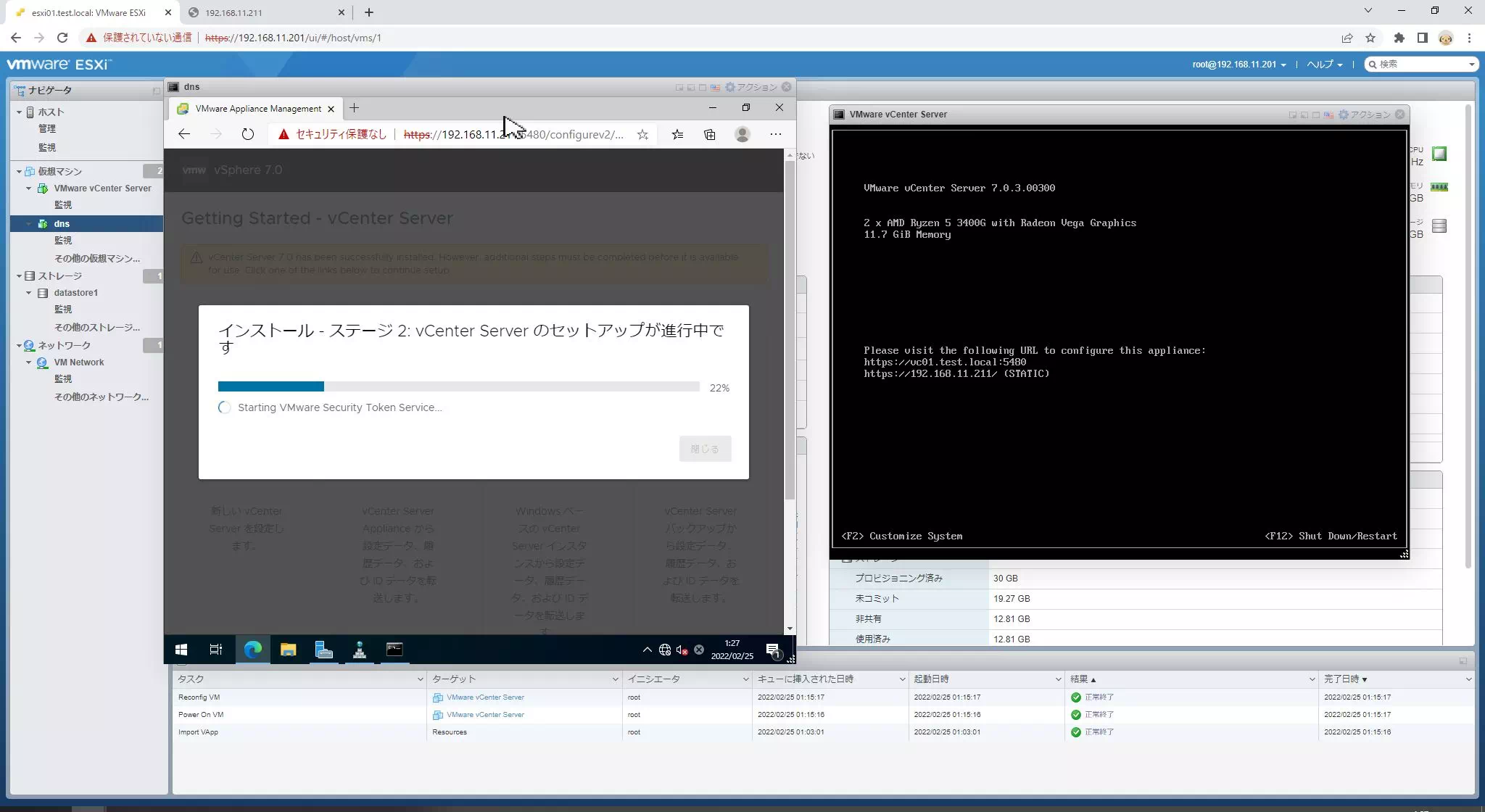Open the notification center in the VM taskbar
Viewport: 1485px width, 812px height.
[773, 650]
